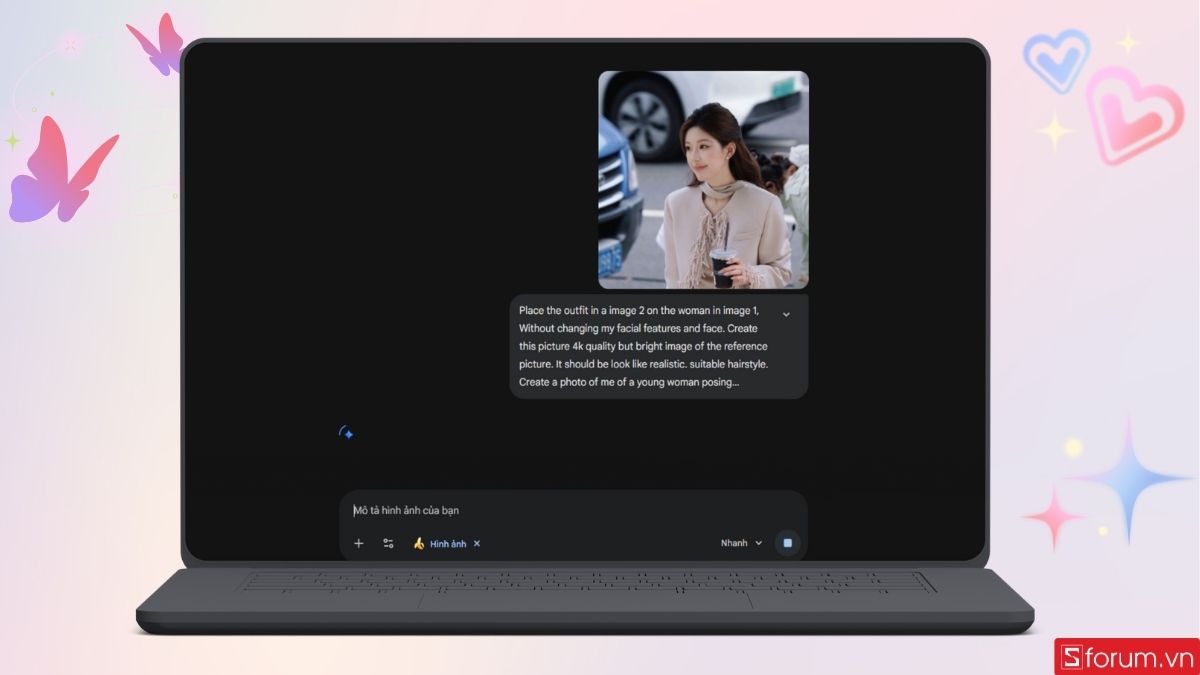Remove the Hình ảnh chip with its X
The width and height of the screenshot is (1200, 675).
477,543
